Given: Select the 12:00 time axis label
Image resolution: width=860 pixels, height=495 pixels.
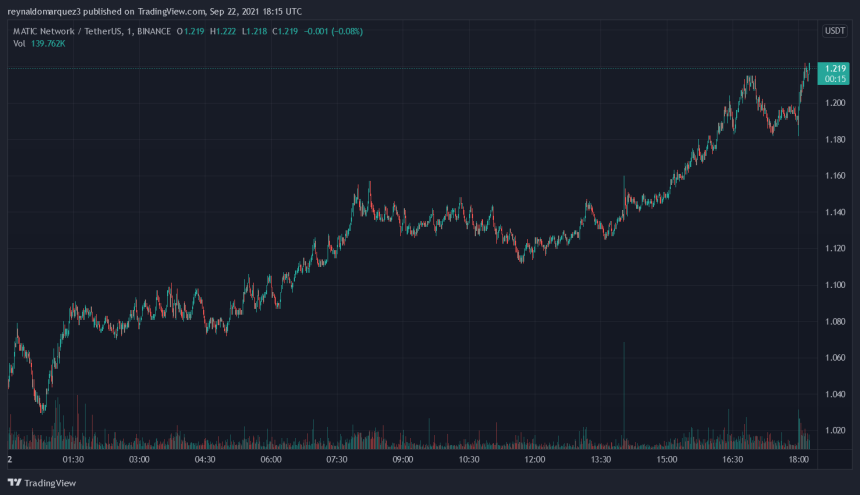Looking at the screenshot, I should click(534, 460).
